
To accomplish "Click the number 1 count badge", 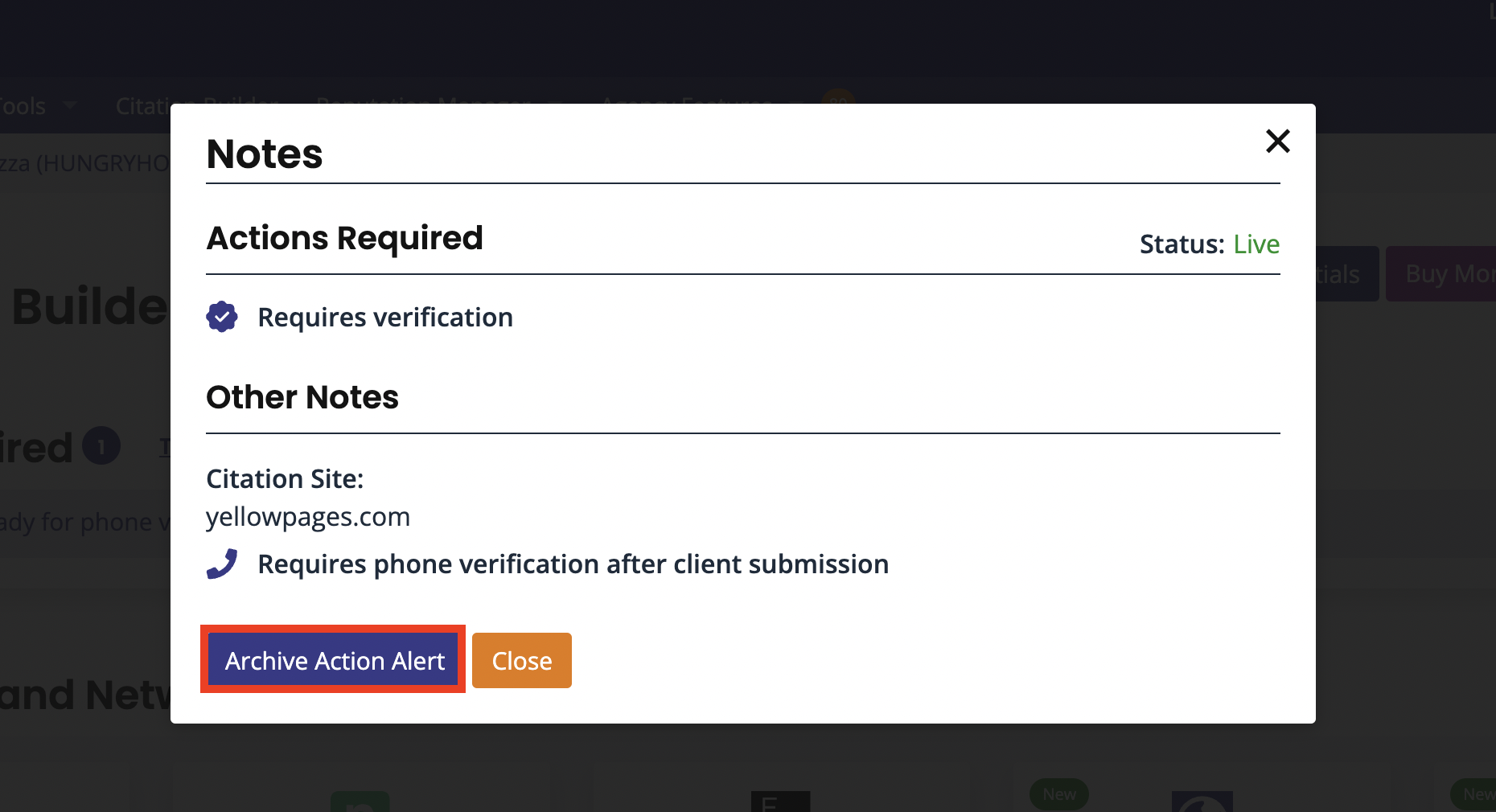I will pos(101,445).
